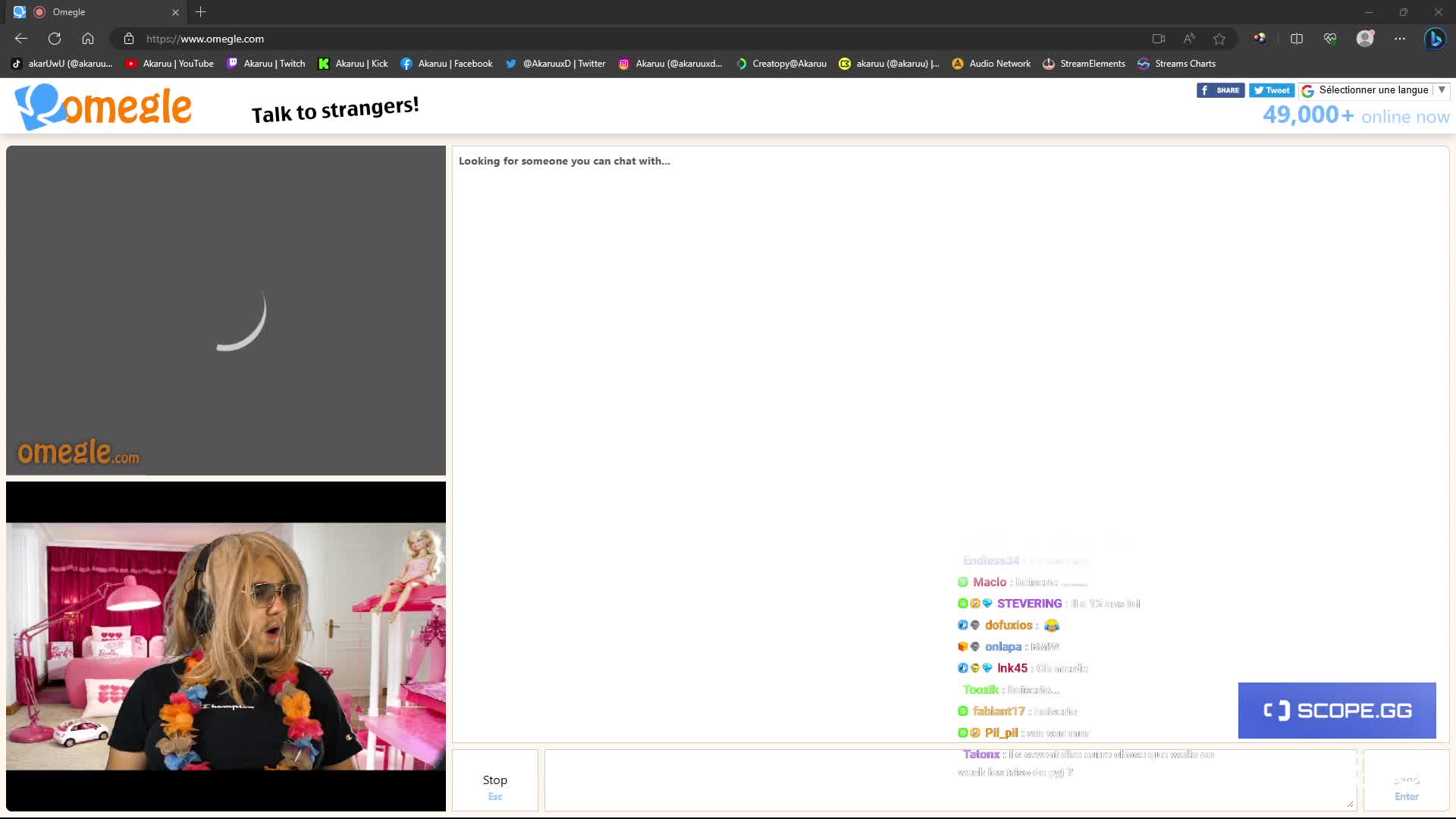Click inside the chat message text box
1456x819 pixels.
coord(758,780)
